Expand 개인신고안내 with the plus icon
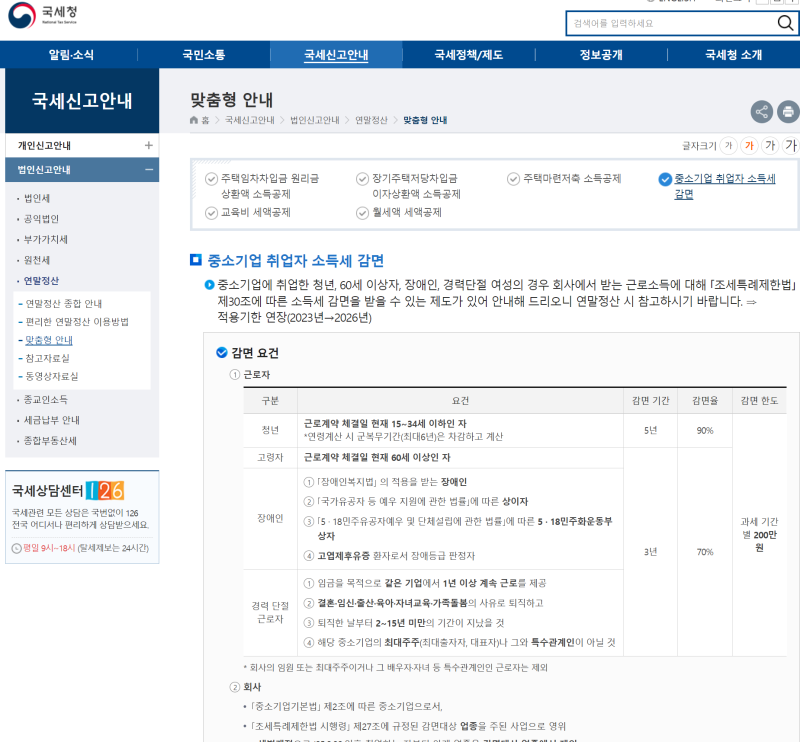800x742 pixels. 148,145
